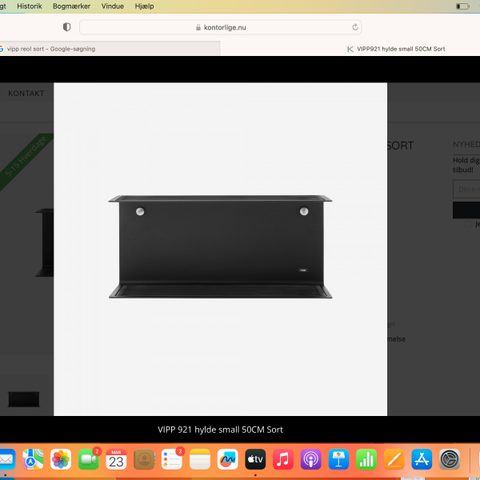Screen dimensions: 480x480
Task: Launch Music app from the dock
Action: point(283,459)
